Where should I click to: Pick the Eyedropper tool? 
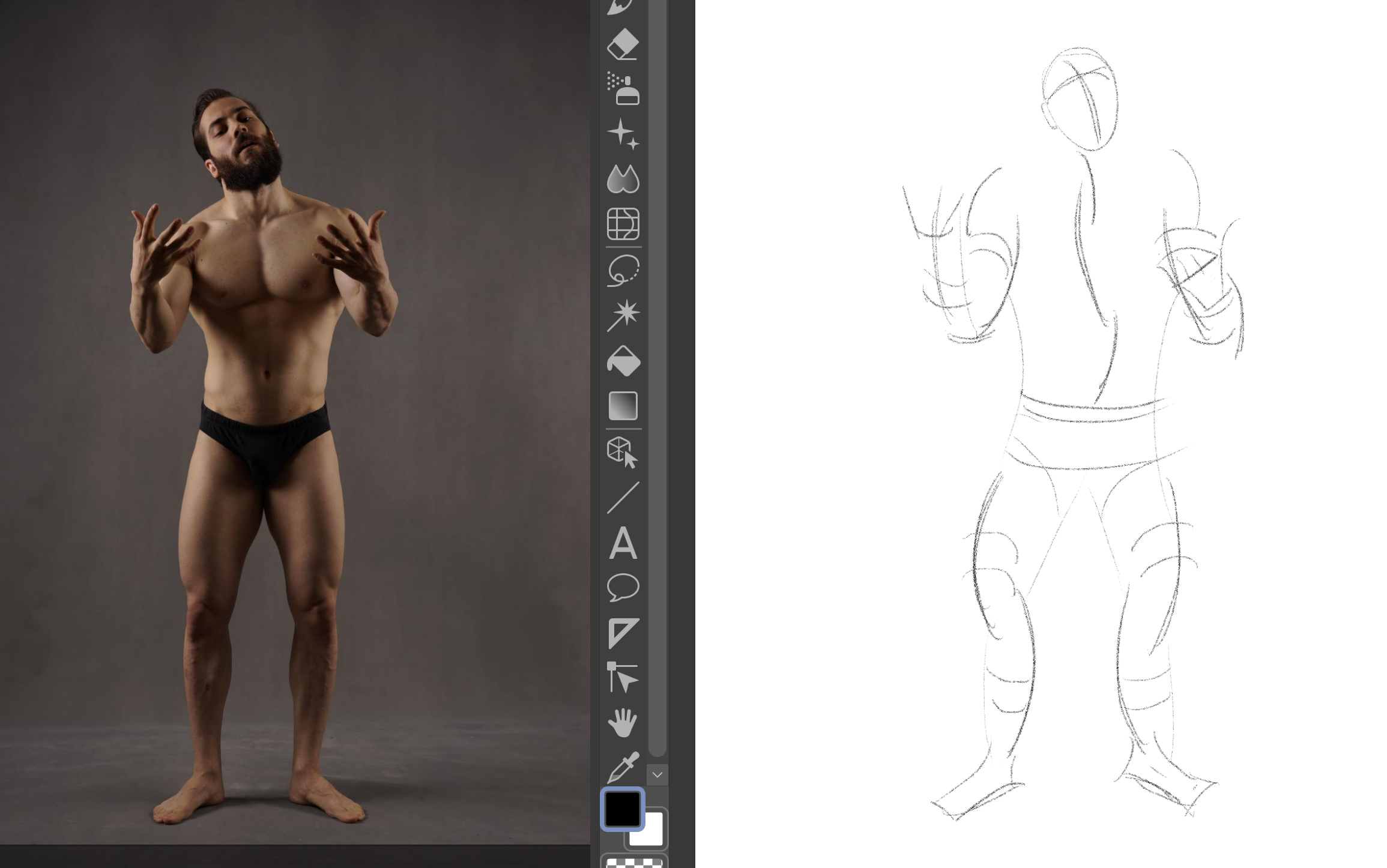pos(623,767)
